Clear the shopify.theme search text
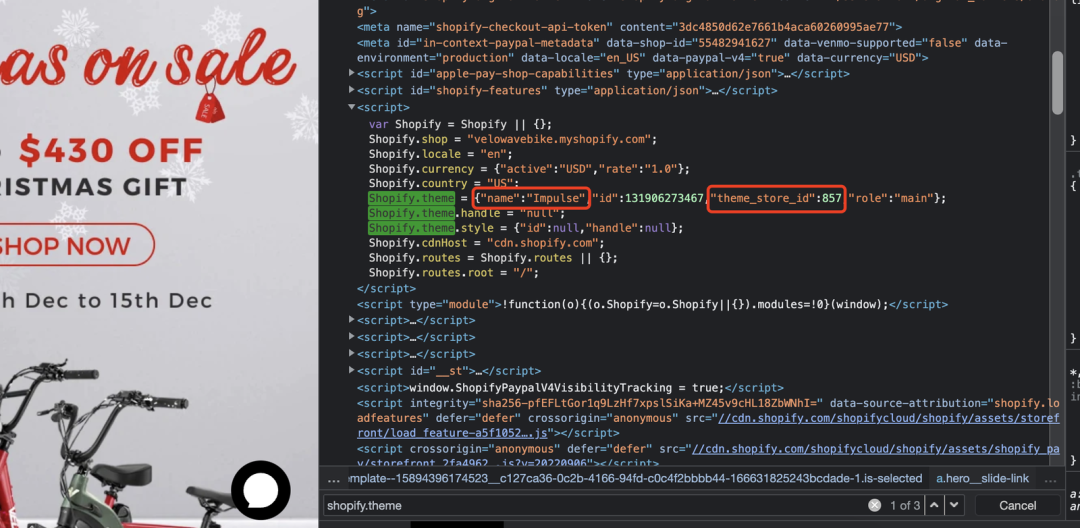The image size is (1080, 528). point(875,505)
